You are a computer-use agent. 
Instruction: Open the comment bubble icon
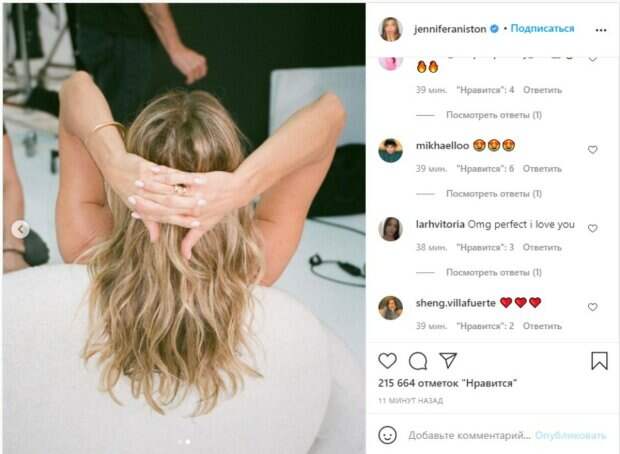pyautogui.click(x=418, y=361)
